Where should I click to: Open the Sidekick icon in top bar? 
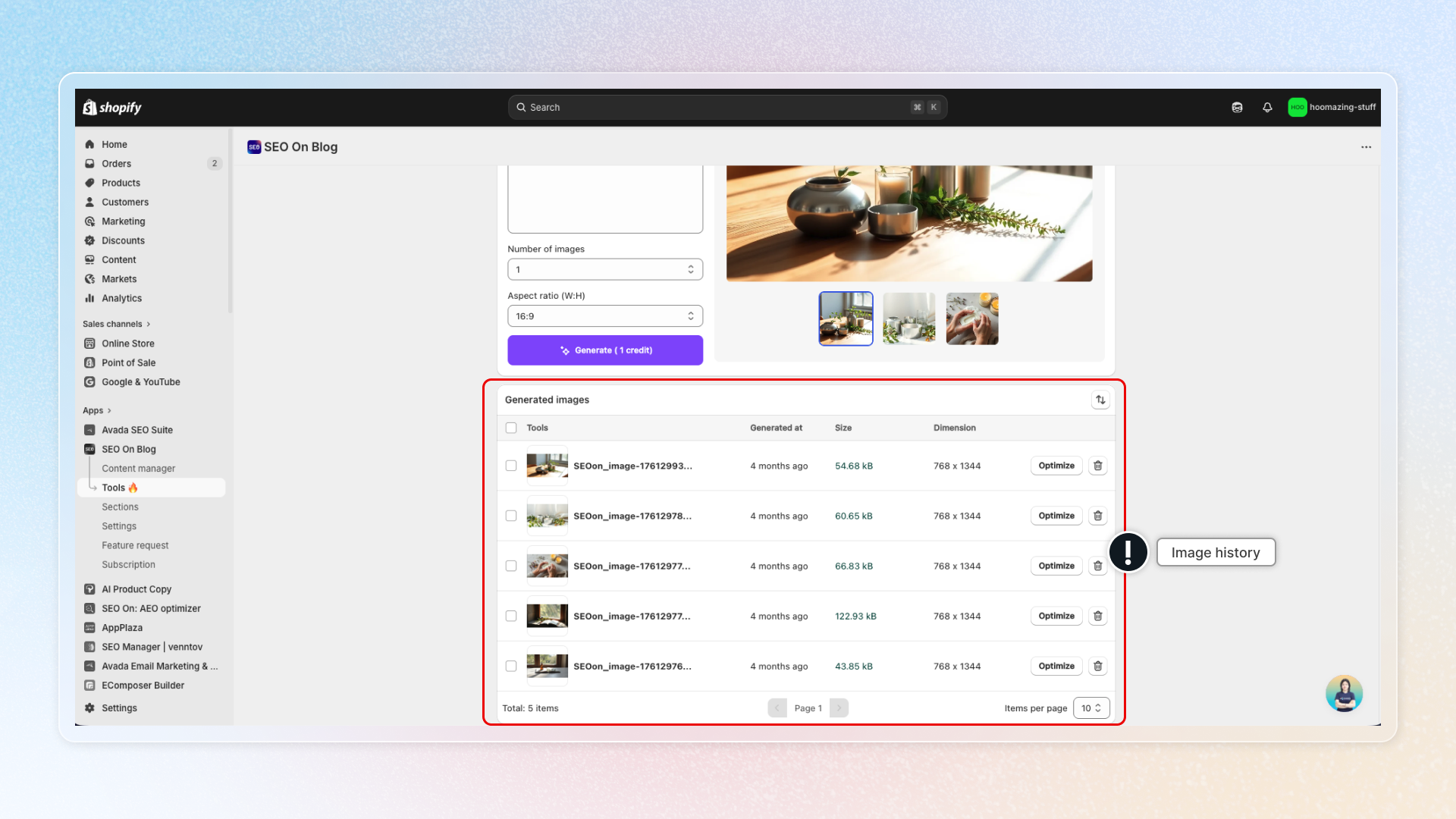pyautogui.click(x=1237, y=107)
